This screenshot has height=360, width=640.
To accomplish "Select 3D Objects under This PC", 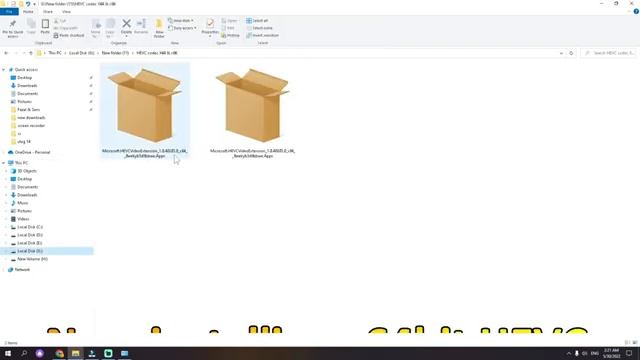I will tap(27, 171).
